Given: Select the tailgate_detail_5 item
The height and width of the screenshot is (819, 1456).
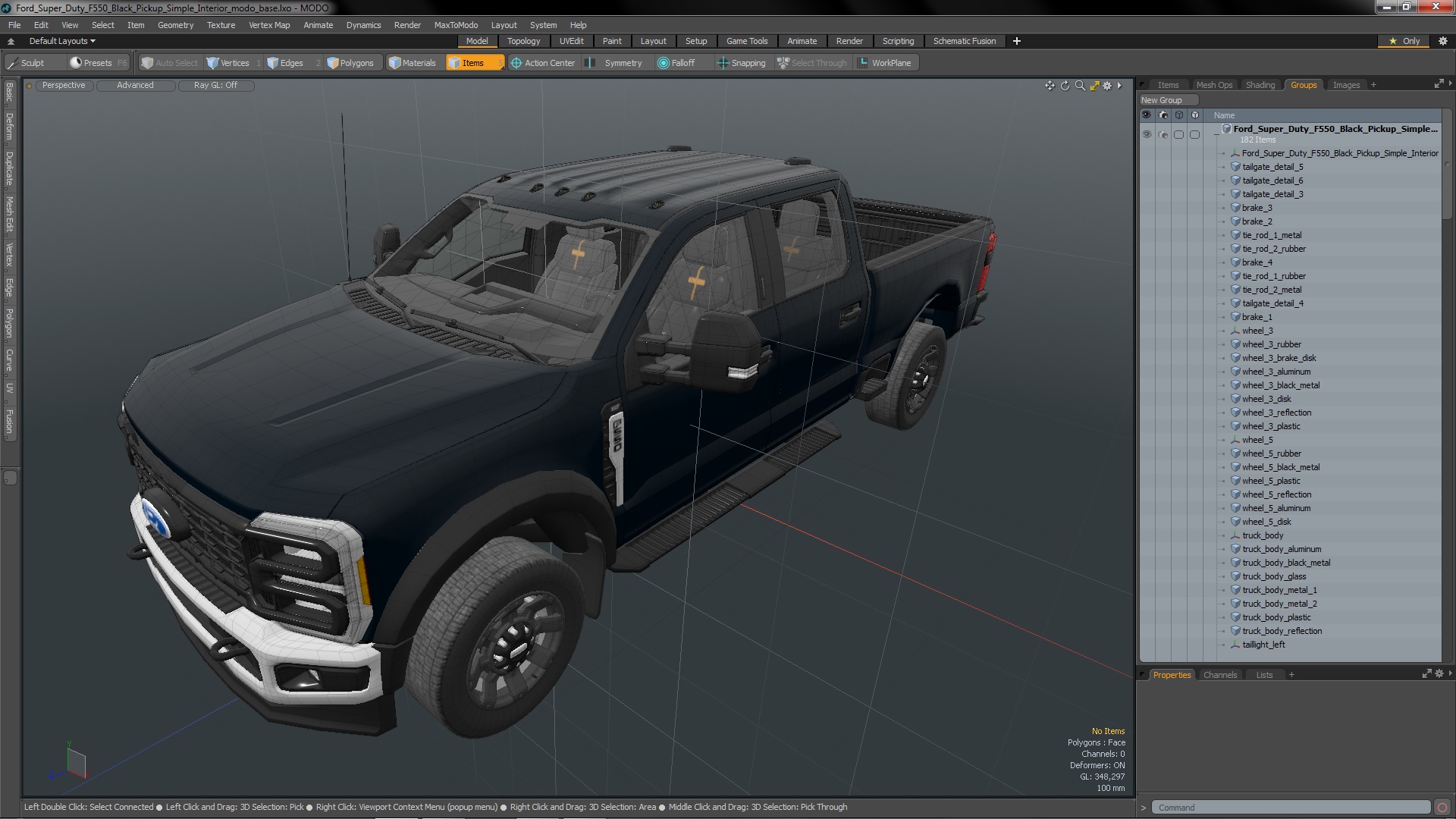Looking at the screenshot, I should click(1272, 167).
